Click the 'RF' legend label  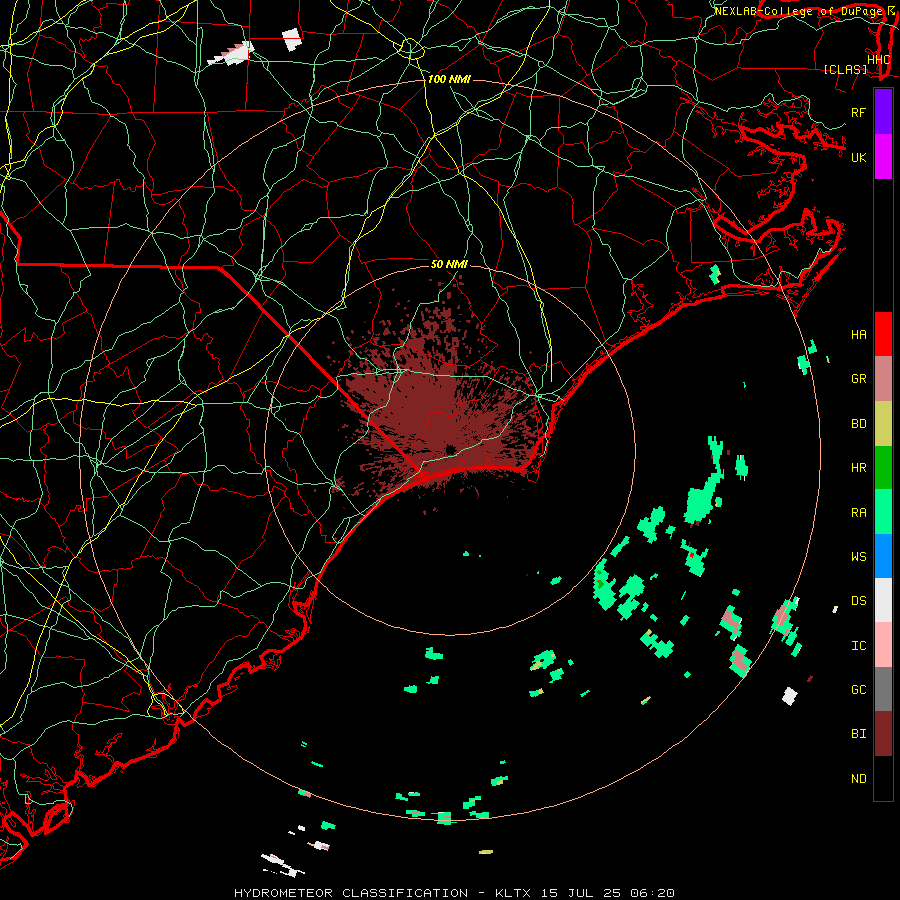859,112
